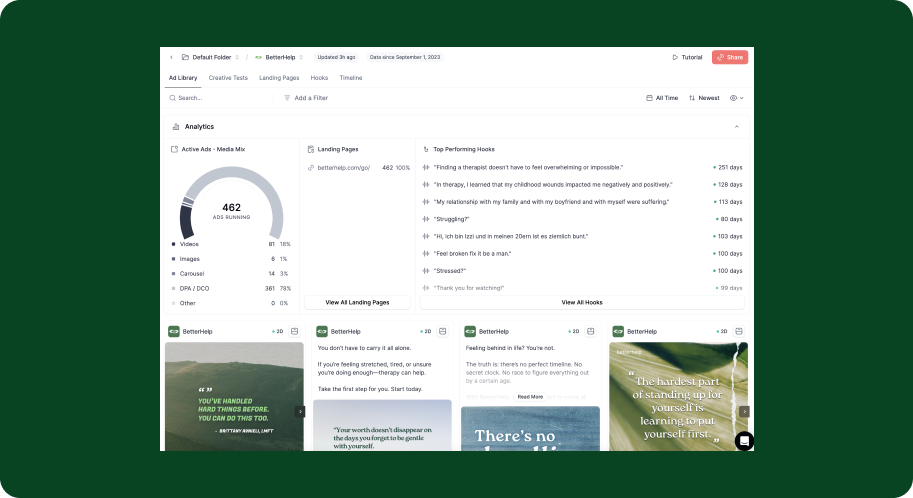Image resolution: width=913 pixels, height=498 pixels.
Task: Open the "Struggling?" hook text
Action: pyautogui.click(x=451, y=219)
